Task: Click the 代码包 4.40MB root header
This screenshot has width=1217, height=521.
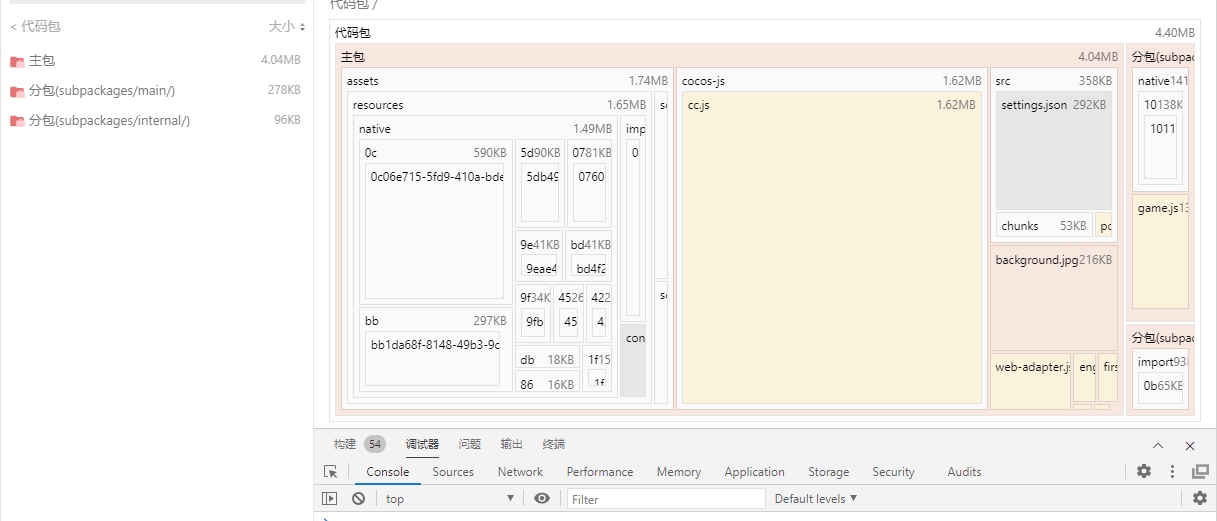Action: point(765,33)
